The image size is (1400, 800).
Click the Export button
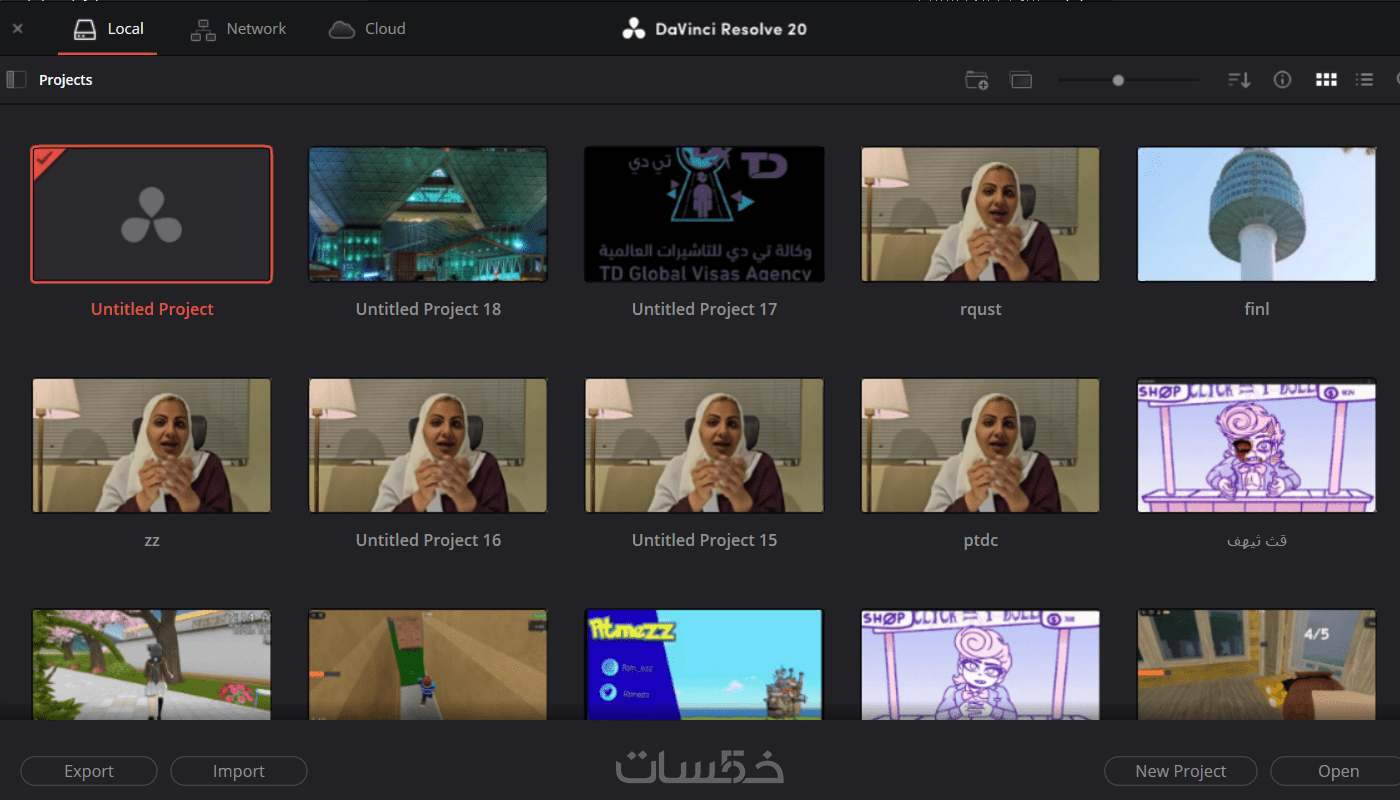click(x=89, y=771)
